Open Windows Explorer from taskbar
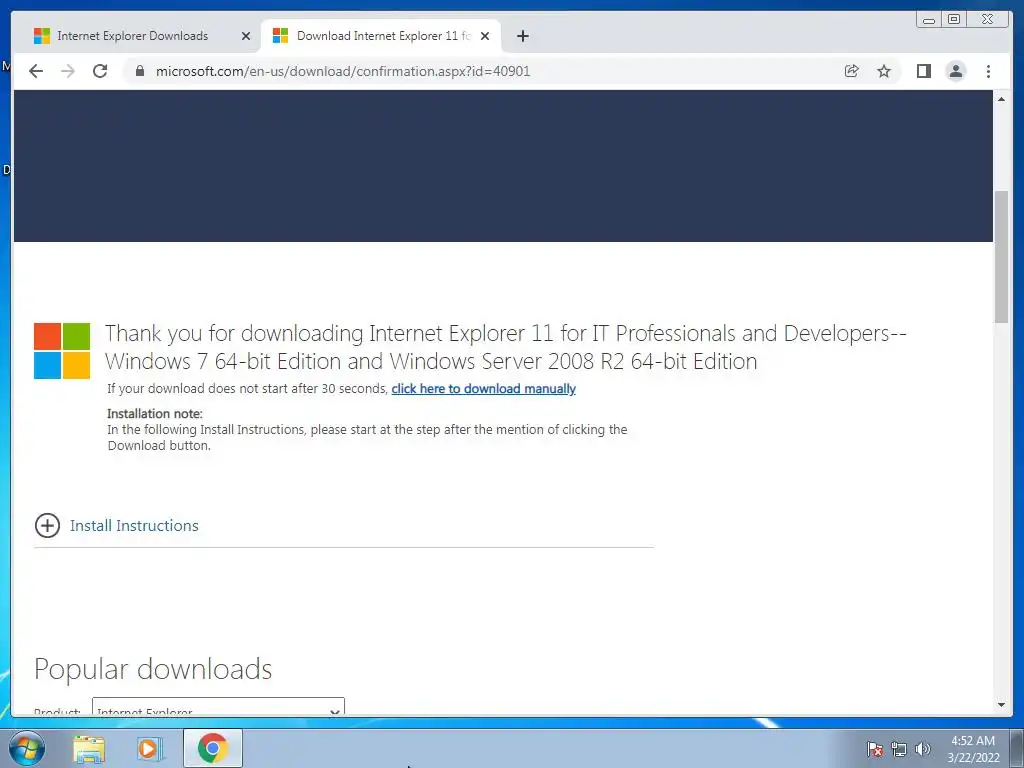Screen dimensions: 1024x768 point(89,749)
